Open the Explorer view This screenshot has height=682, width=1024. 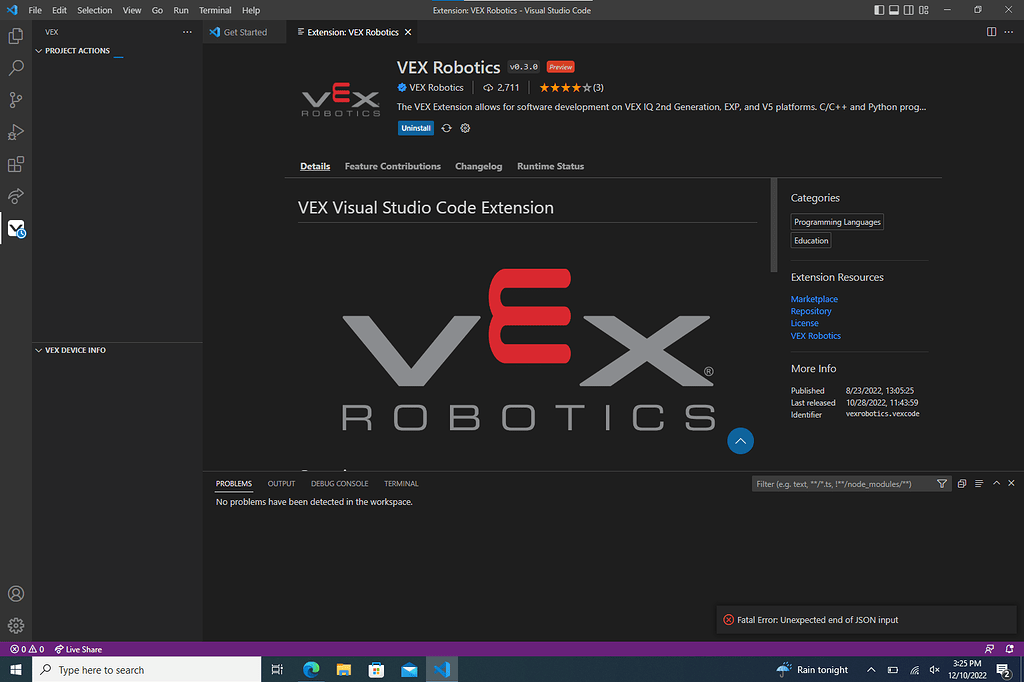(15, 36)
